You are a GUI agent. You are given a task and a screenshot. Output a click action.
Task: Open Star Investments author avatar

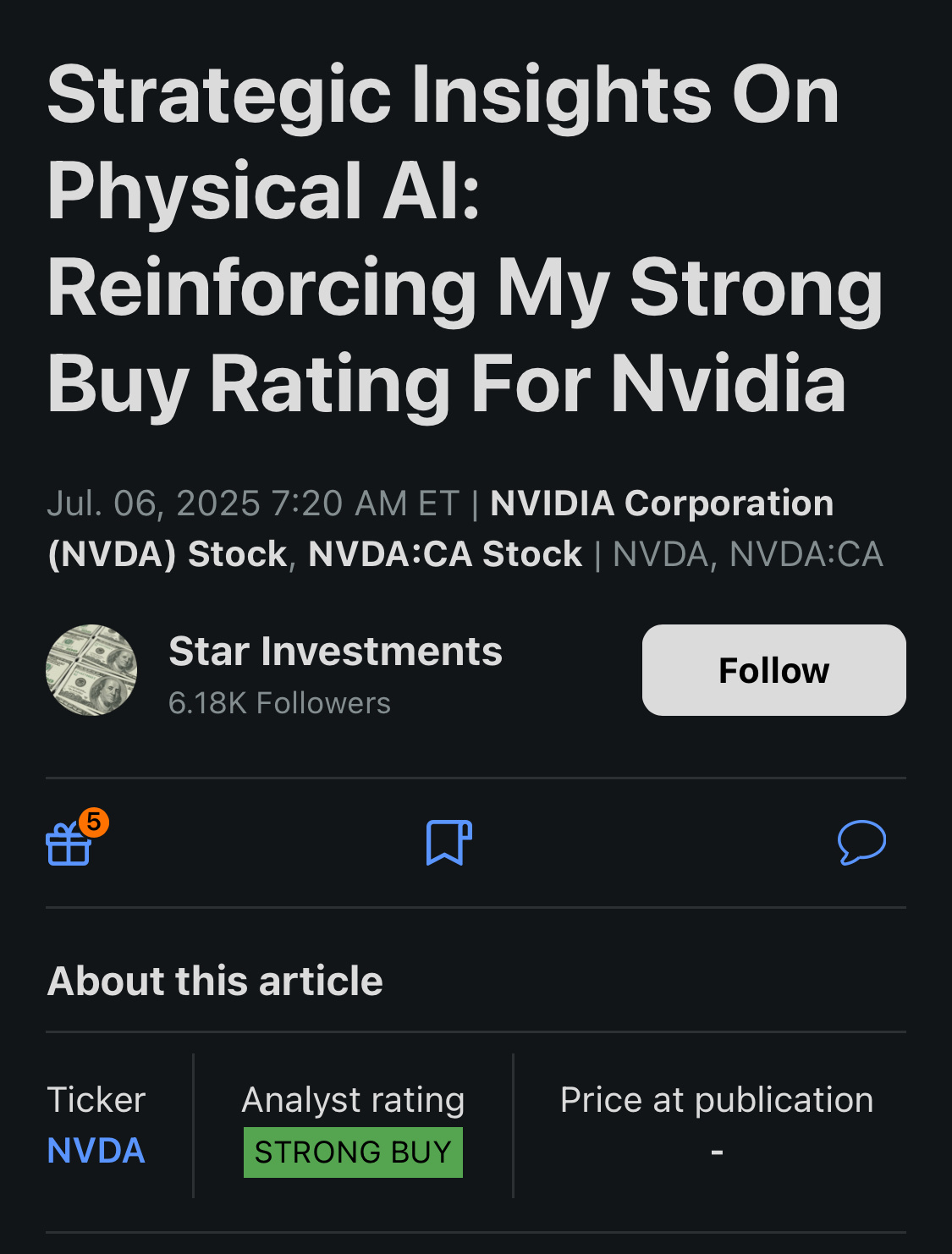[x=91, y=670]
